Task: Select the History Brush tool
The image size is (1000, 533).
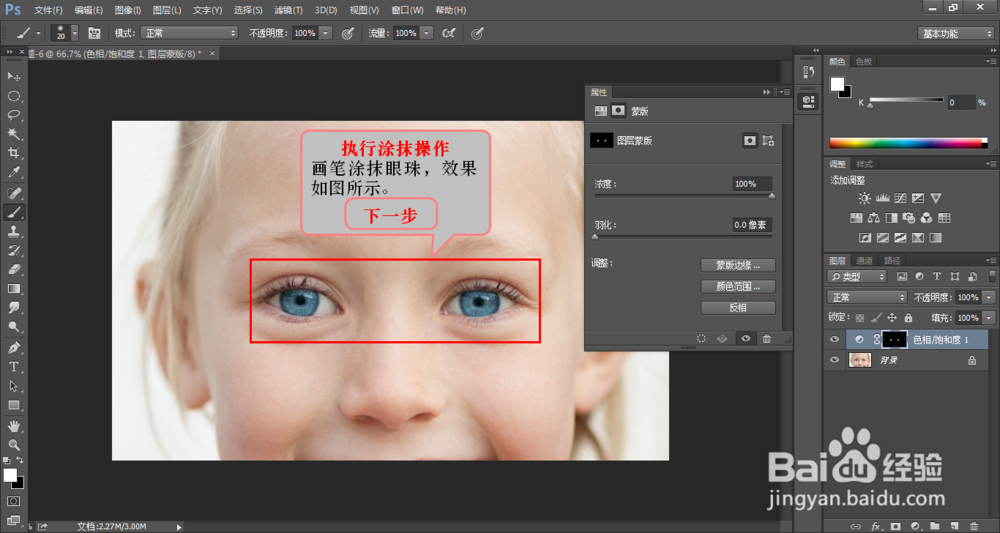Action: [x=13, y=251]
